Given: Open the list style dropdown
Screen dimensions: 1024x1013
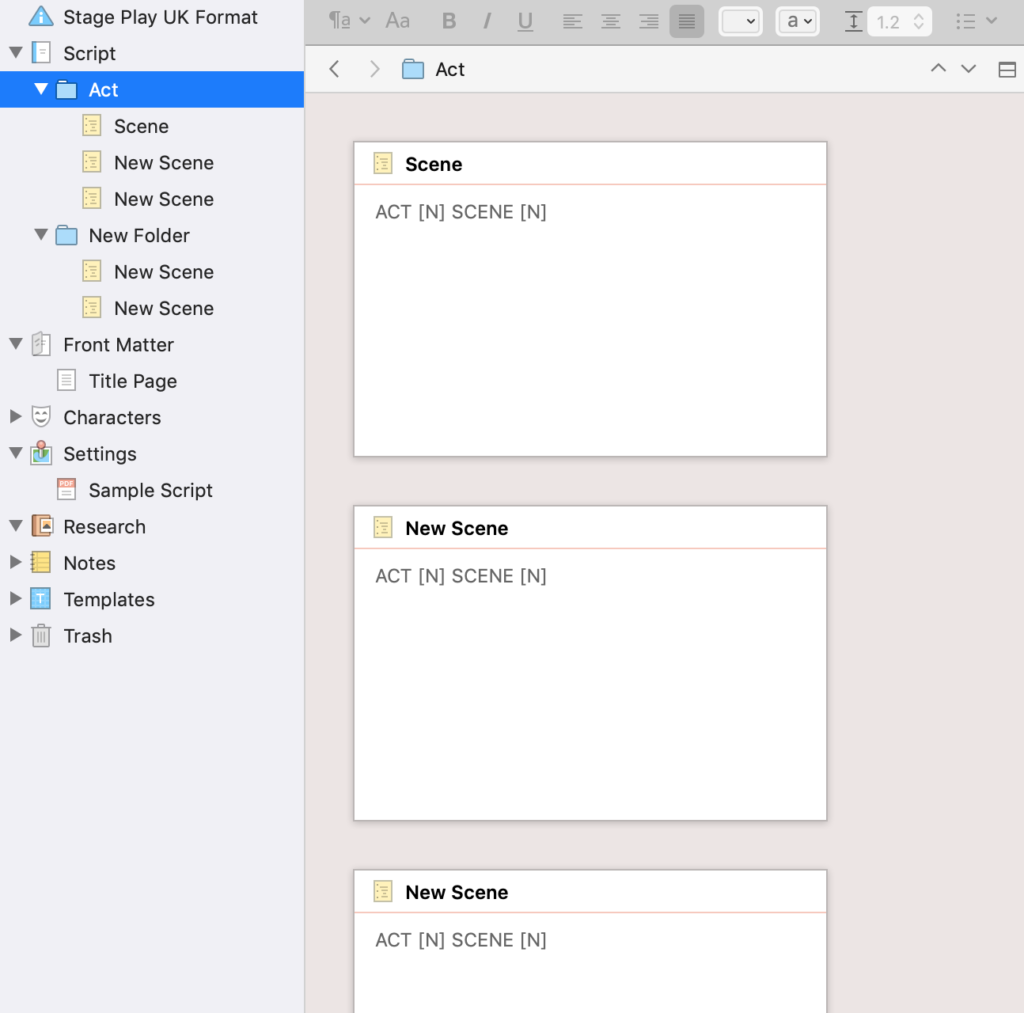Looking at the screenshot, I should coord(976,21).
